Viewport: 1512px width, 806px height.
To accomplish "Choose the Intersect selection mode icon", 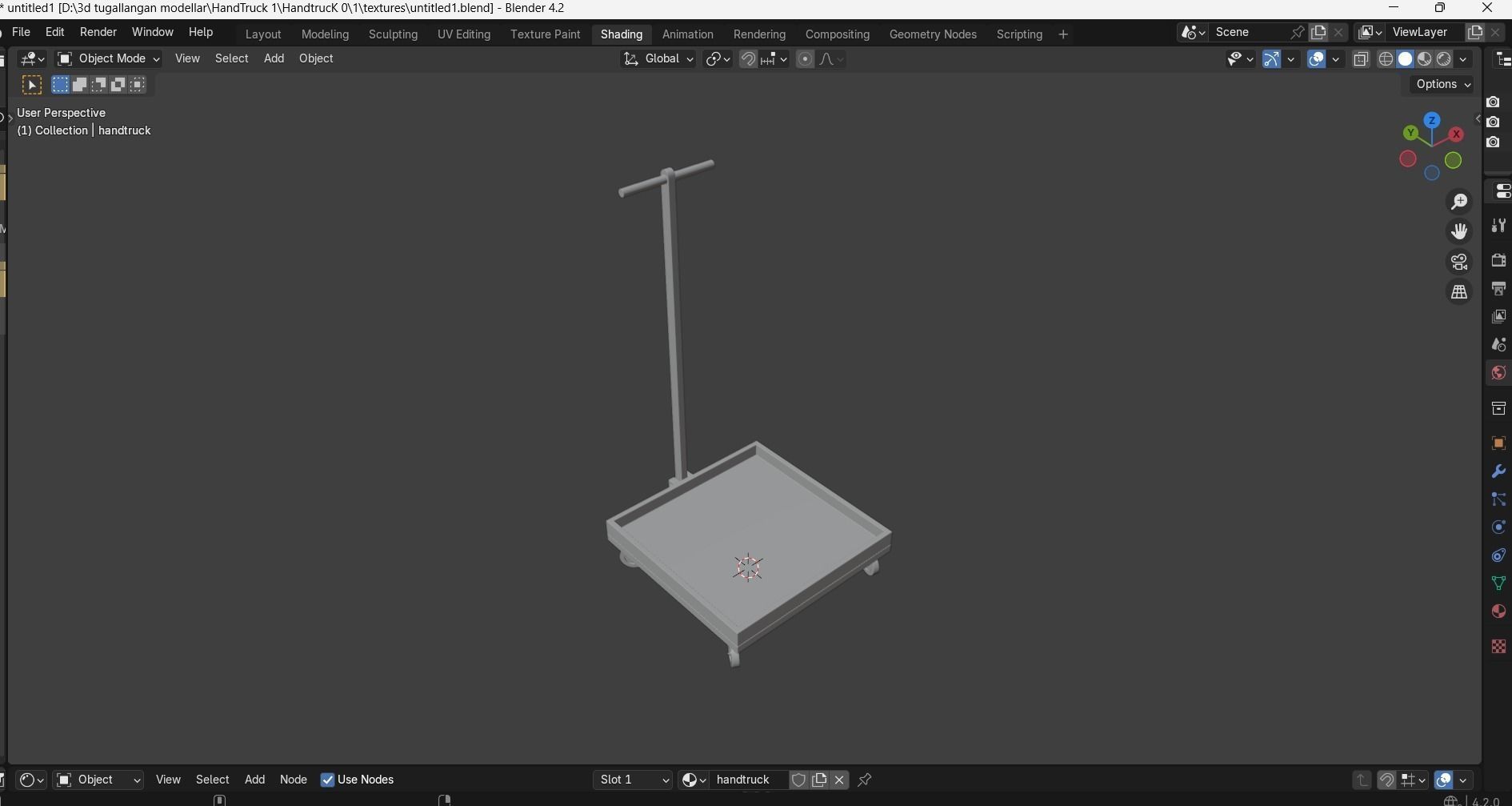I will coord(138,85).
